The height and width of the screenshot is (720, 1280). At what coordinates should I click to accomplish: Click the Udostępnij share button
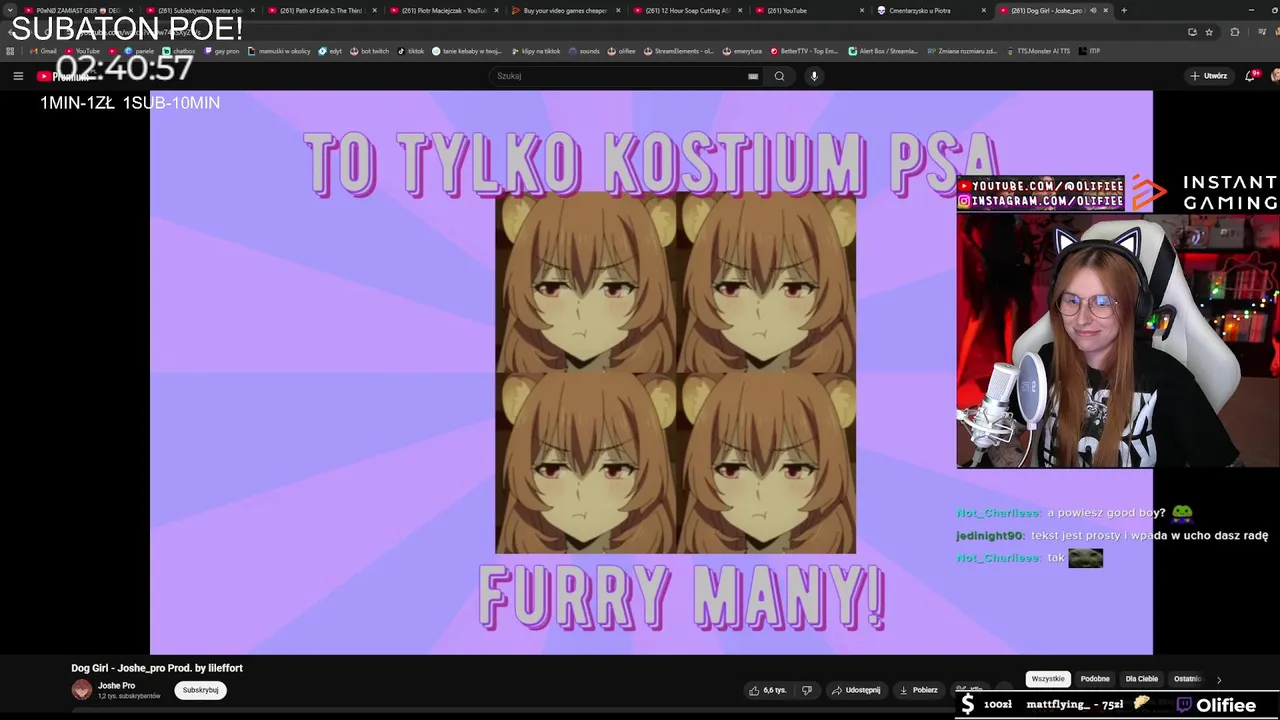856,690
